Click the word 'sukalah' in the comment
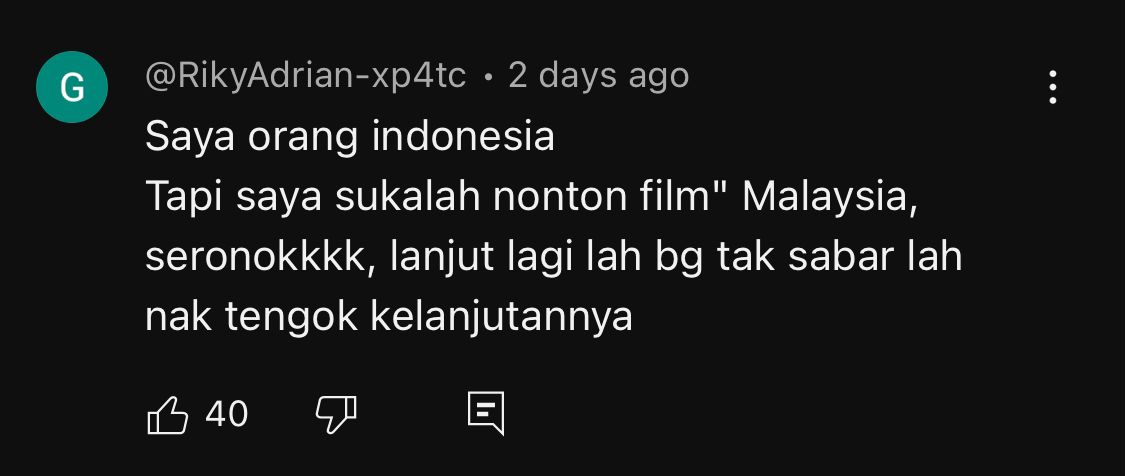 408,197
